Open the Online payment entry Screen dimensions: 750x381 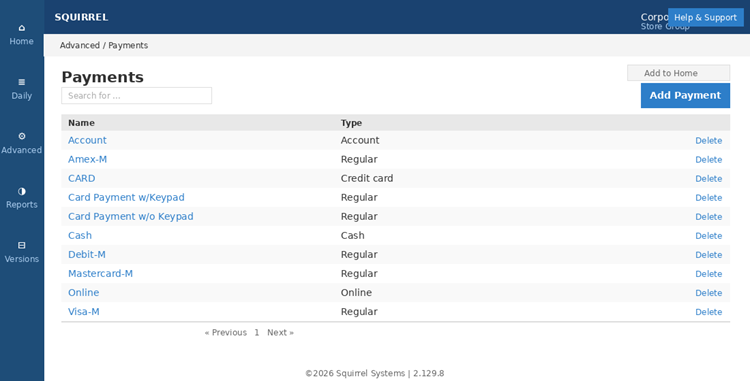(x=84, y=293)
